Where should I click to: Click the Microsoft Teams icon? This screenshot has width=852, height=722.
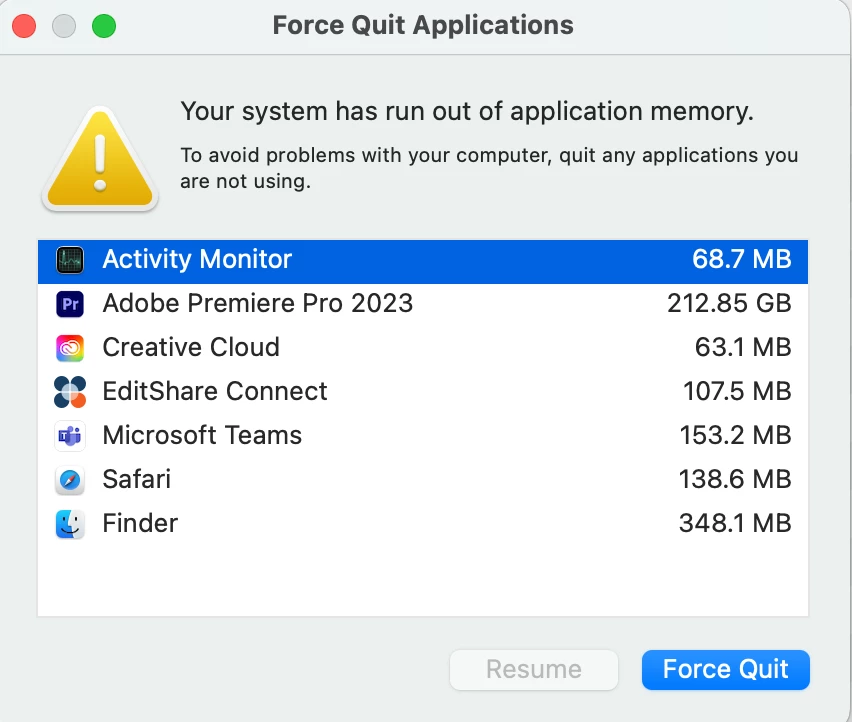(x=70, y=436)
